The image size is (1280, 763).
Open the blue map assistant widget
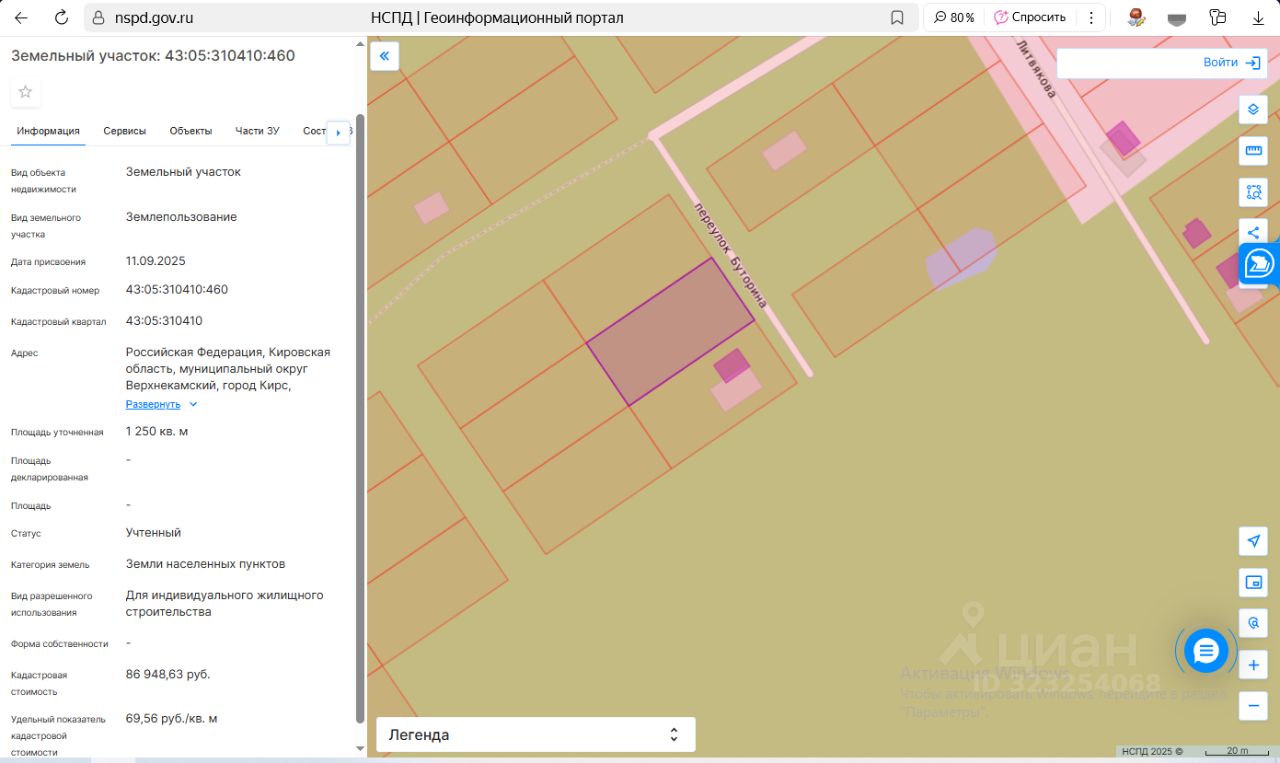1259,264
